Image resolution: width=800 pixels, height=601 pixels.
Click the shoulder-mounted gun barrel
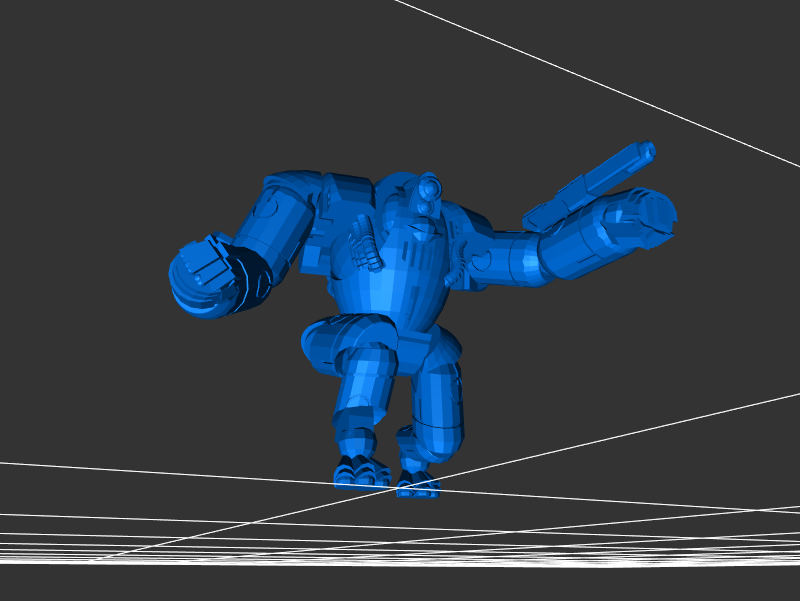(x=590, y=185)
